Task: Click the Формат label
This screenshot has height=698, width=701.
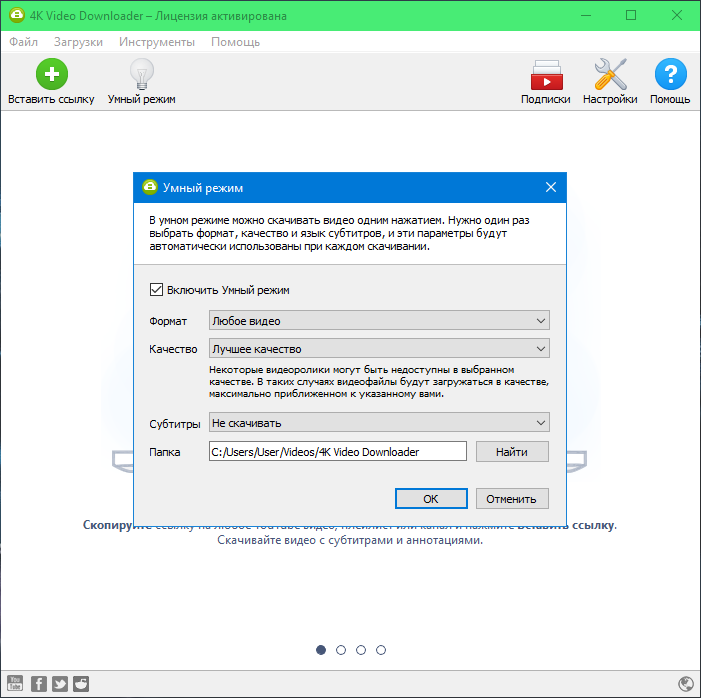Action: coord(168,321)
